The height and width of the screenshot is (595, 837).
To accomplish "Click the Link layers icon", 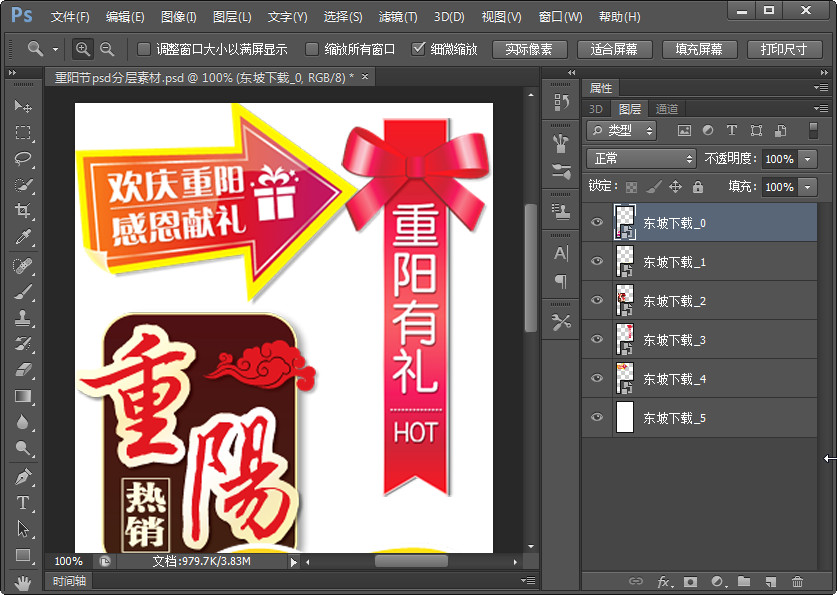I will pyautogui.click(x=635, y=581).
